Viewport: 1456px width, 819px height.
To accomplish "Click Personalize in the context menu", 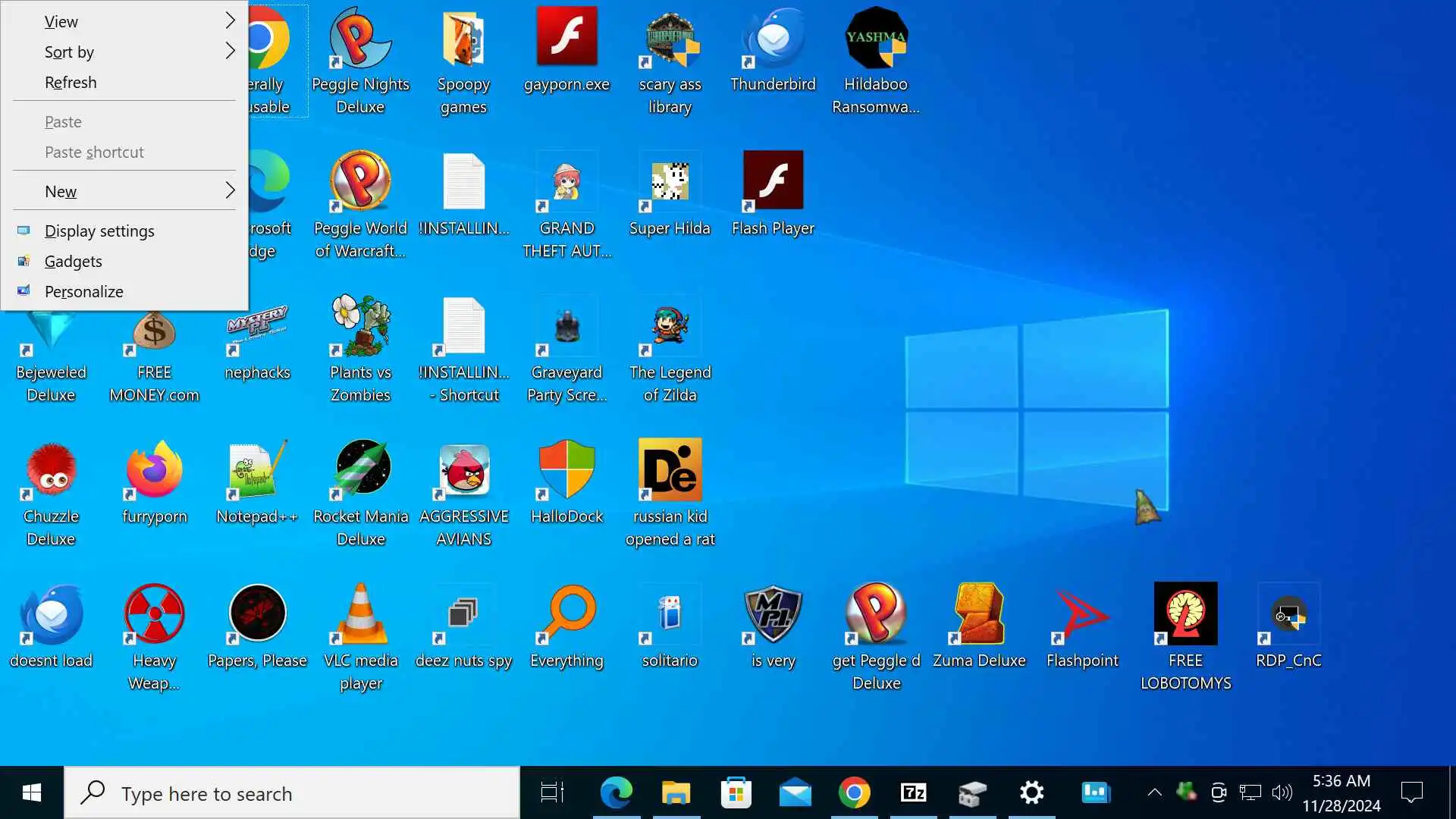I will 83,291.
